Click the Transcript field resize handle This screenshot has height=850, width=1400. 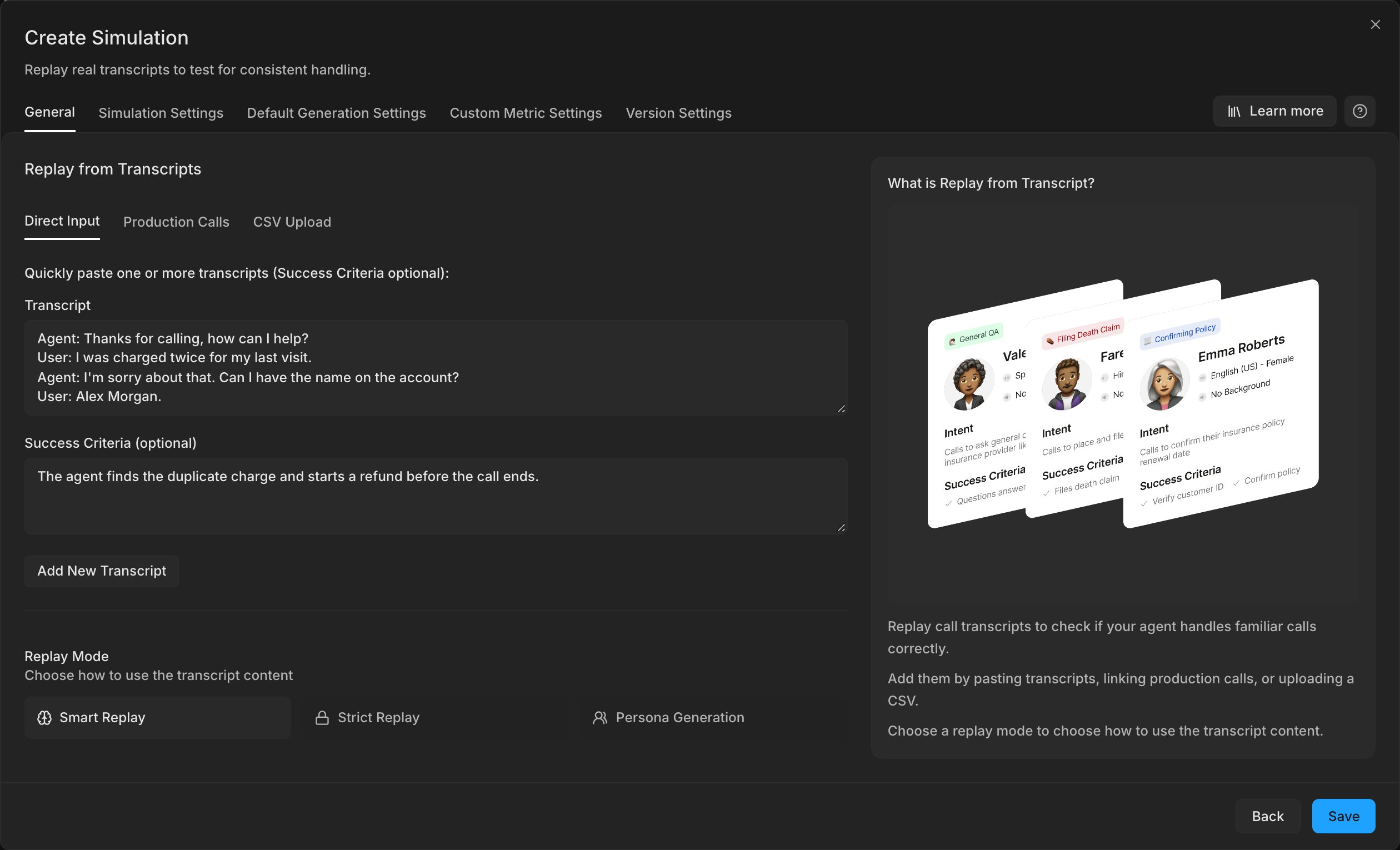point(841,408)
